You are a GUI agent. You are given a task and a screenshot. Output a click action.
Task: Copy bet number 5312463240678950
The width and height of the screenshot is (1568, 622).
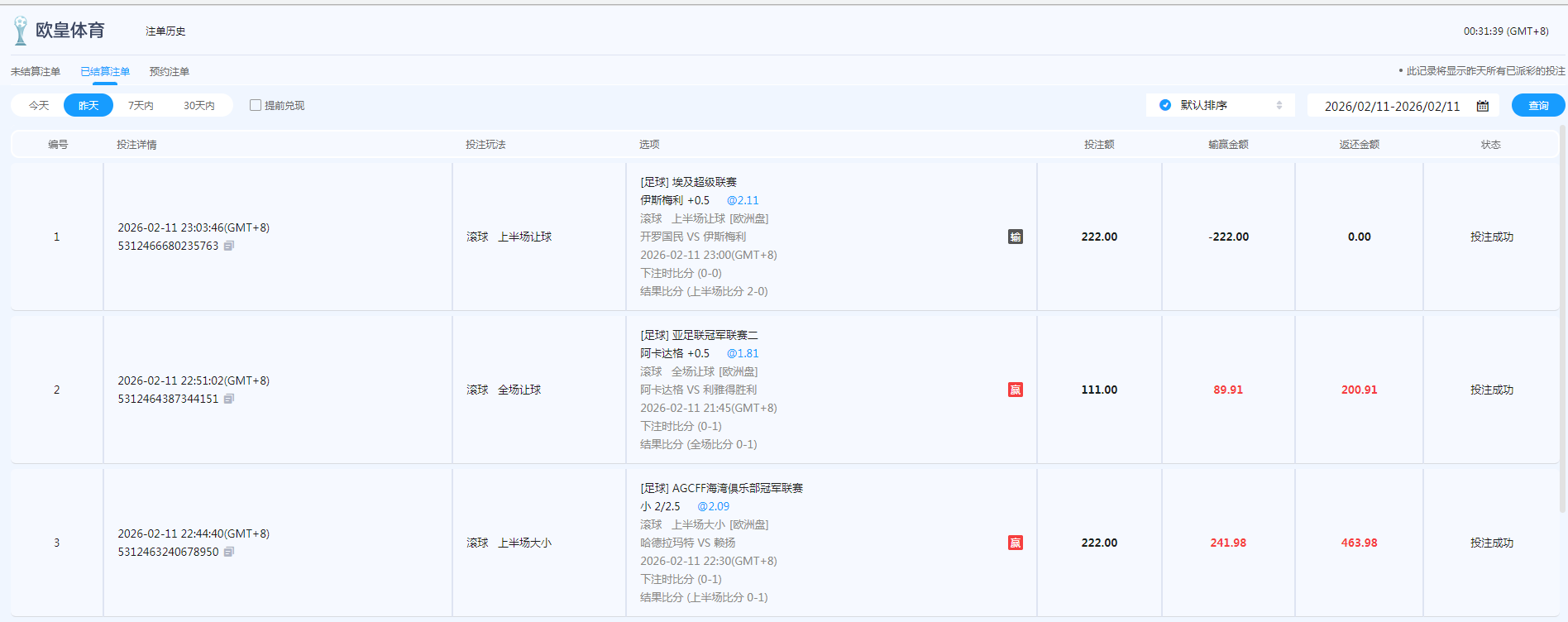(229, 552)
